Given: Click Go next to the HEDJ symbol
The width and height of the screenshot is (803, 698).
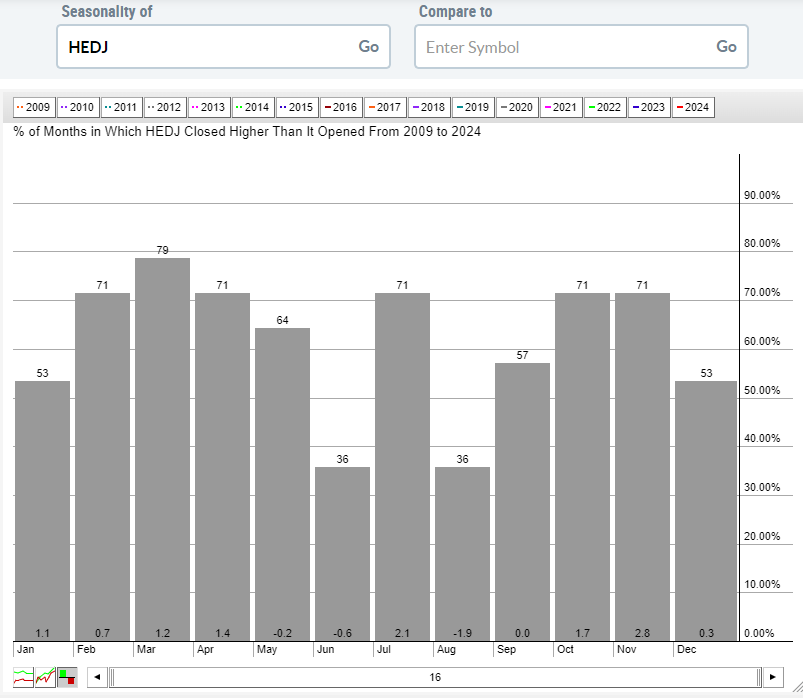Looking at the screenshot, I should point(368,46).
